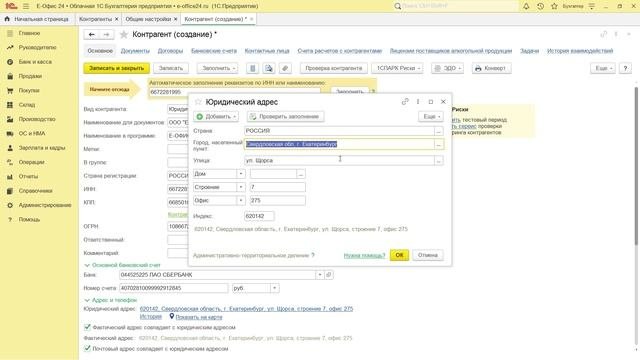Open the history clock icon
This screenshot has height=360, width=640.
540,6
